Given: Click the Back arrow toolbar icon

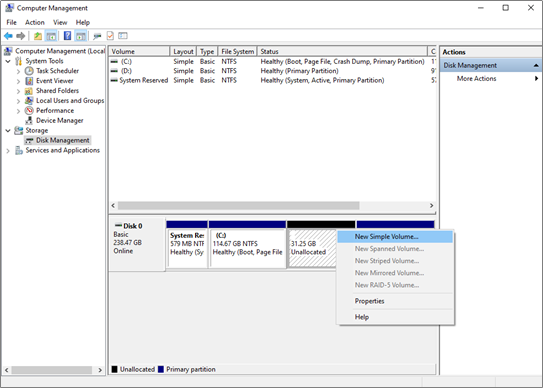Looking at the screenshot, I should pos(8,36).
